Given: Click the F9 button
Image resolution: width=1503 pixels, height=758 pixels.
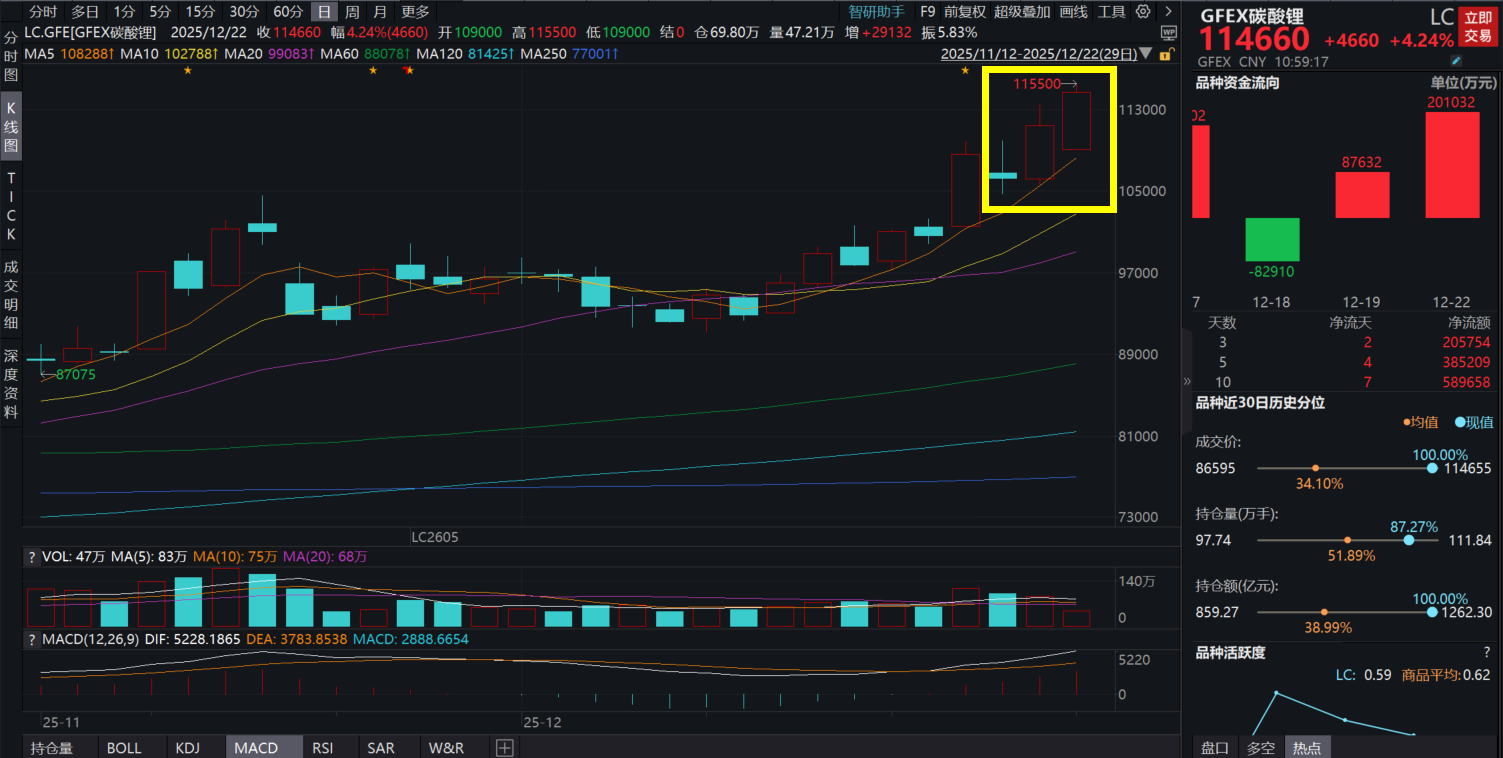Looking at the screenshot, I should pyautogui.click(x=927, y=12).
